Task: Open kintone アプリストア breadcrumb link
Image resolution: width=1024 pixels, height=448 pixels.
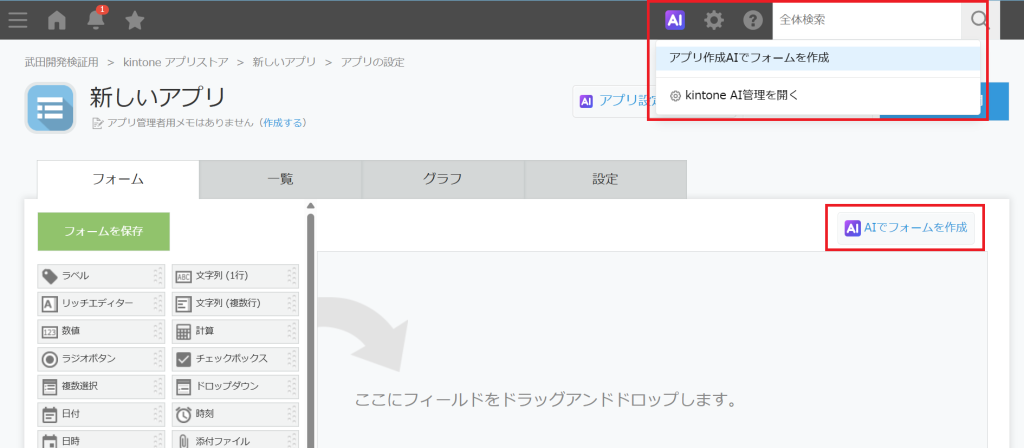Action: point(176,62)
